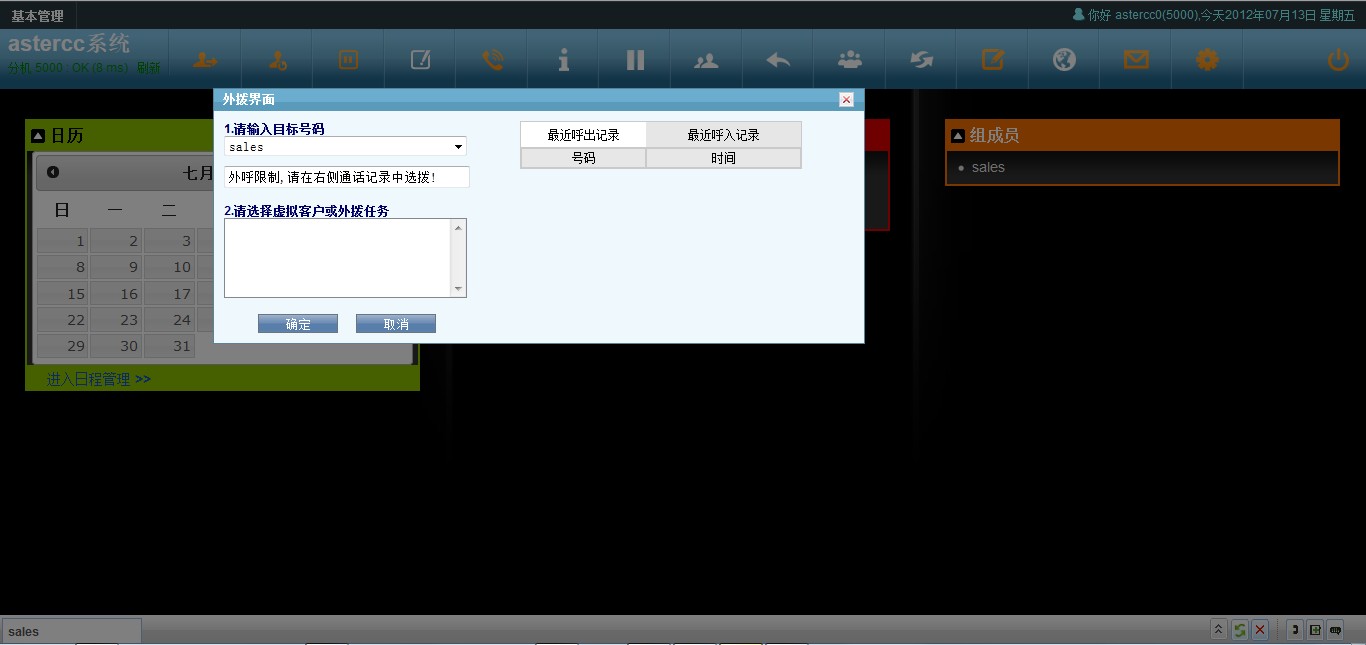Switch to the 最近呼入记录 tab
This screenshot has height=645, width=1366.
click(x=723, y=135)
